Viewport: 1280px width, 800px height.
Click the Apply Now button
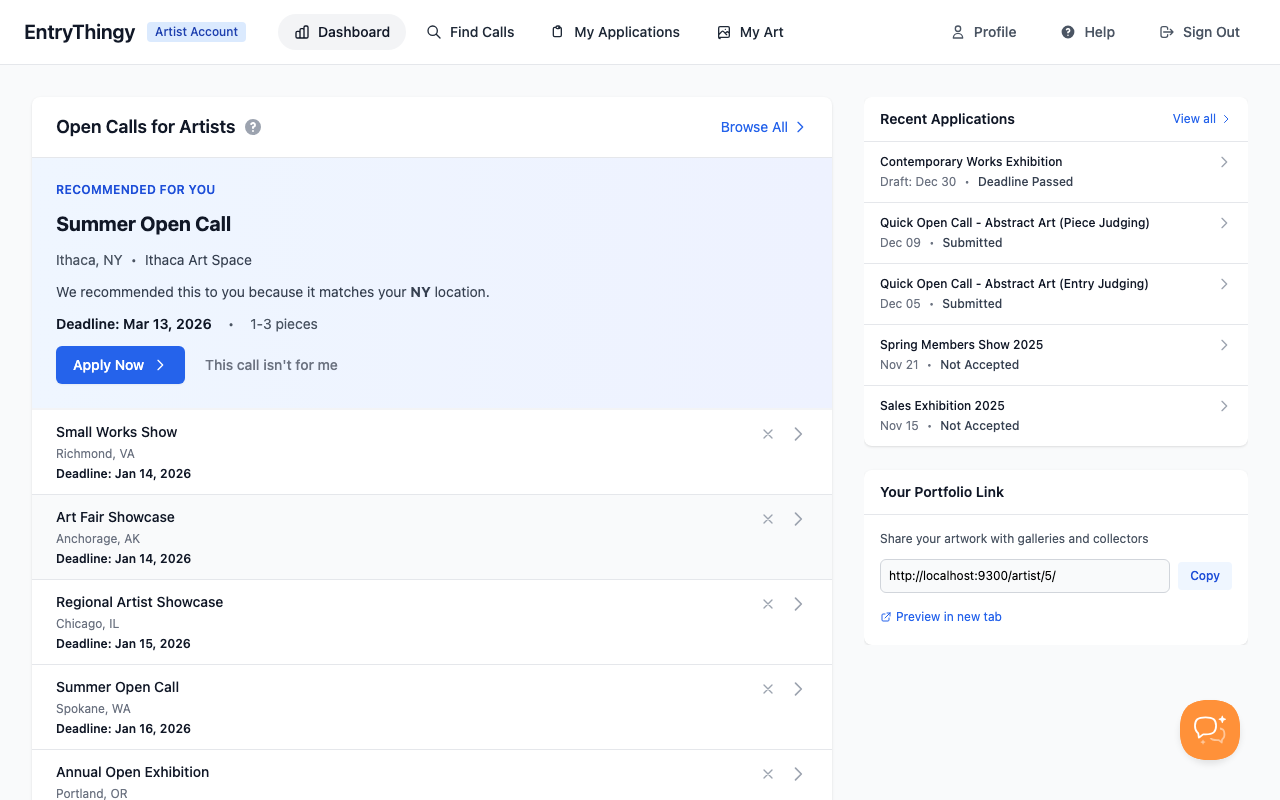tap(120, 365)
